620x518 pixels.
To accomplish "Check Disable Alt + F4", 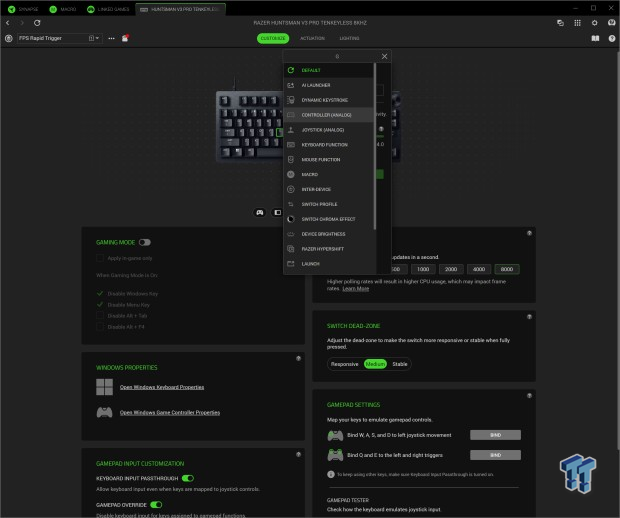I will pos(100,327).
